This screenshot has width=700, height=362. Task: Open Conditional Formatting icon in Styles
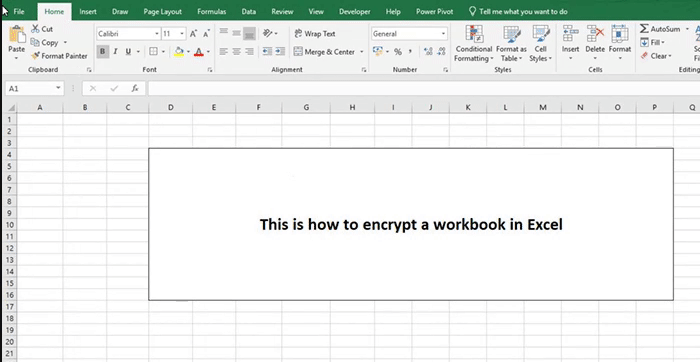(x=474, y=34)
